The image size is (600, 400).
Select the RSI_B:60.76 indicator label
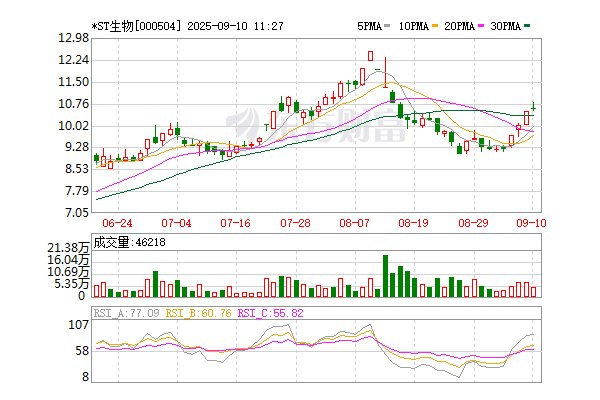coord(200,313)
